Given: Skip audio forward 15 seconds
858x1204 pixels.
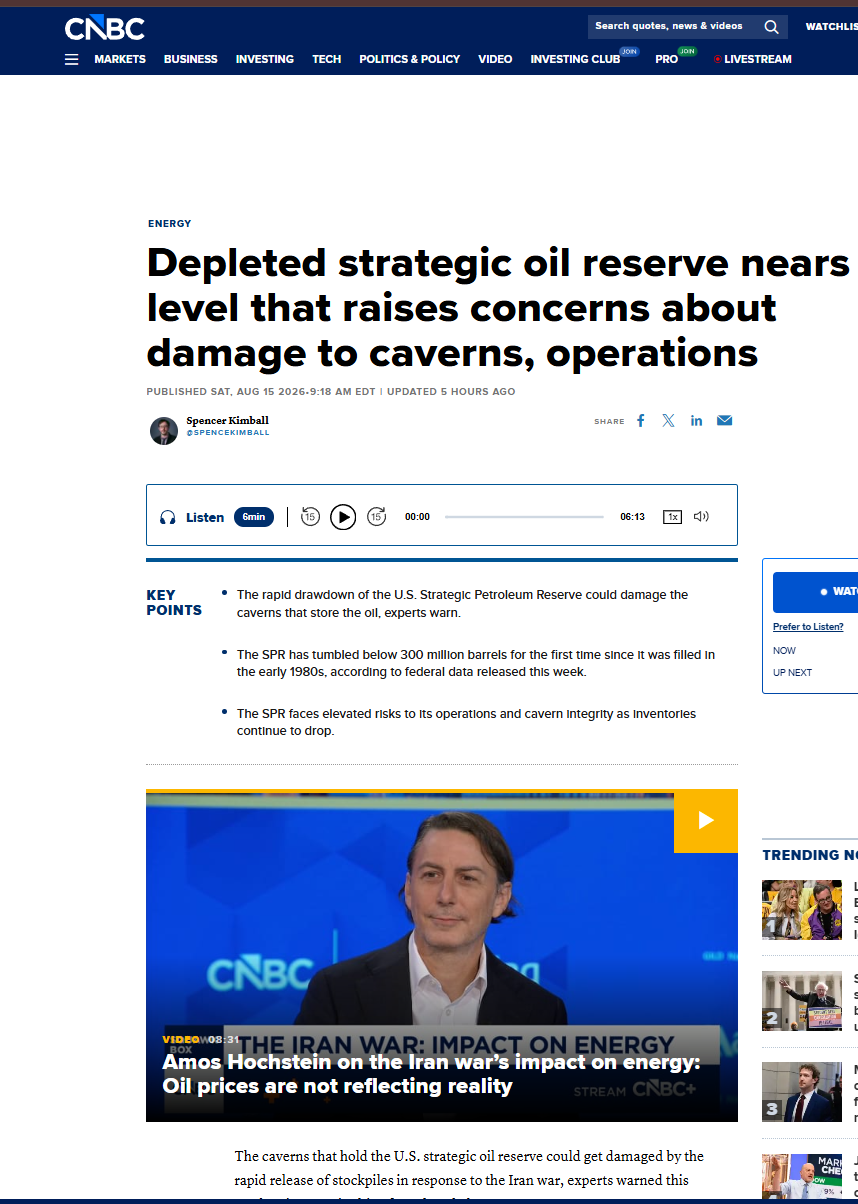Looking at the screenshot, I should pos(376,517).
